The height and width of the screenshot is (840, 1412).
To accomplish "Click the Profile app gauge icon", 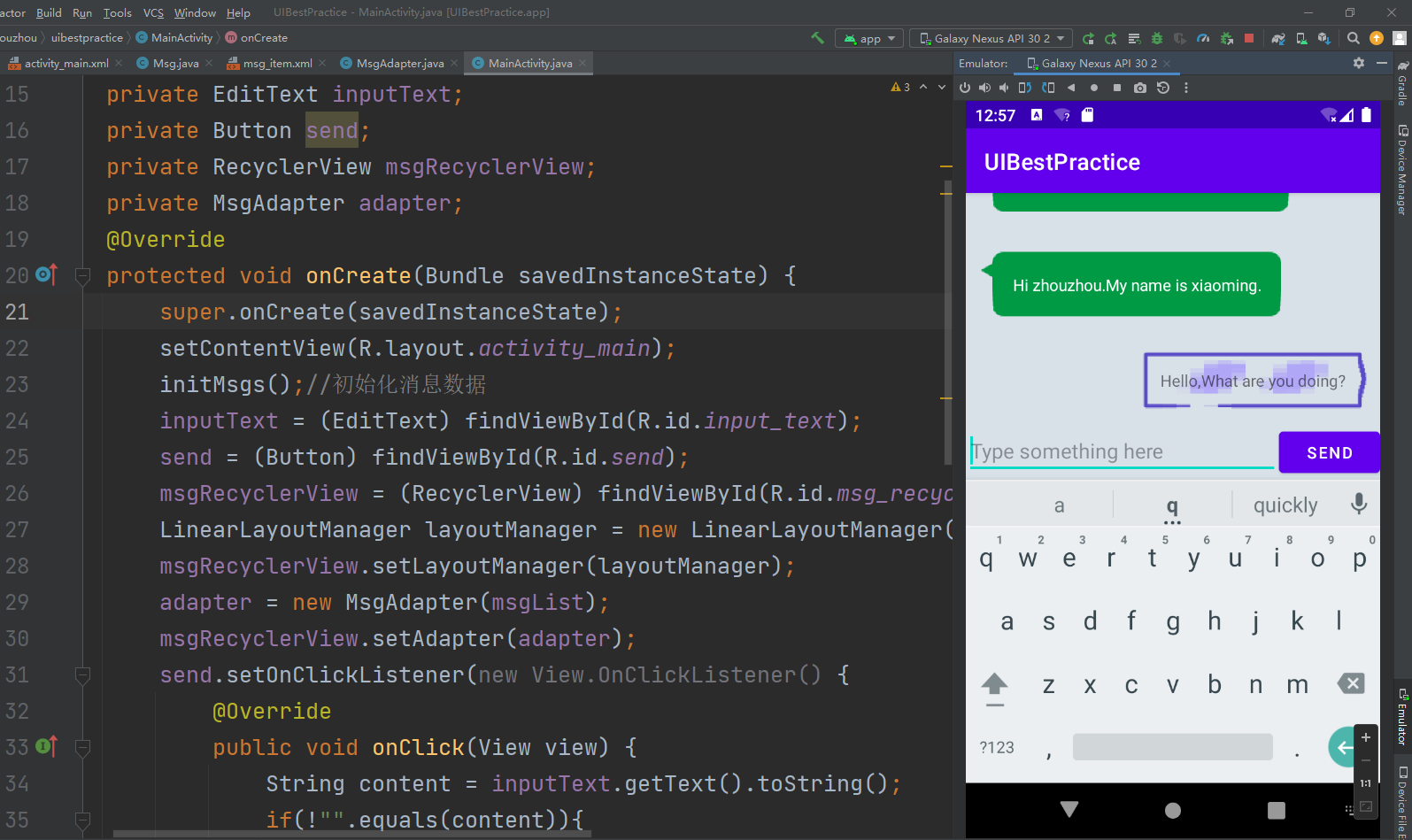I will (x=1202, y=38).
